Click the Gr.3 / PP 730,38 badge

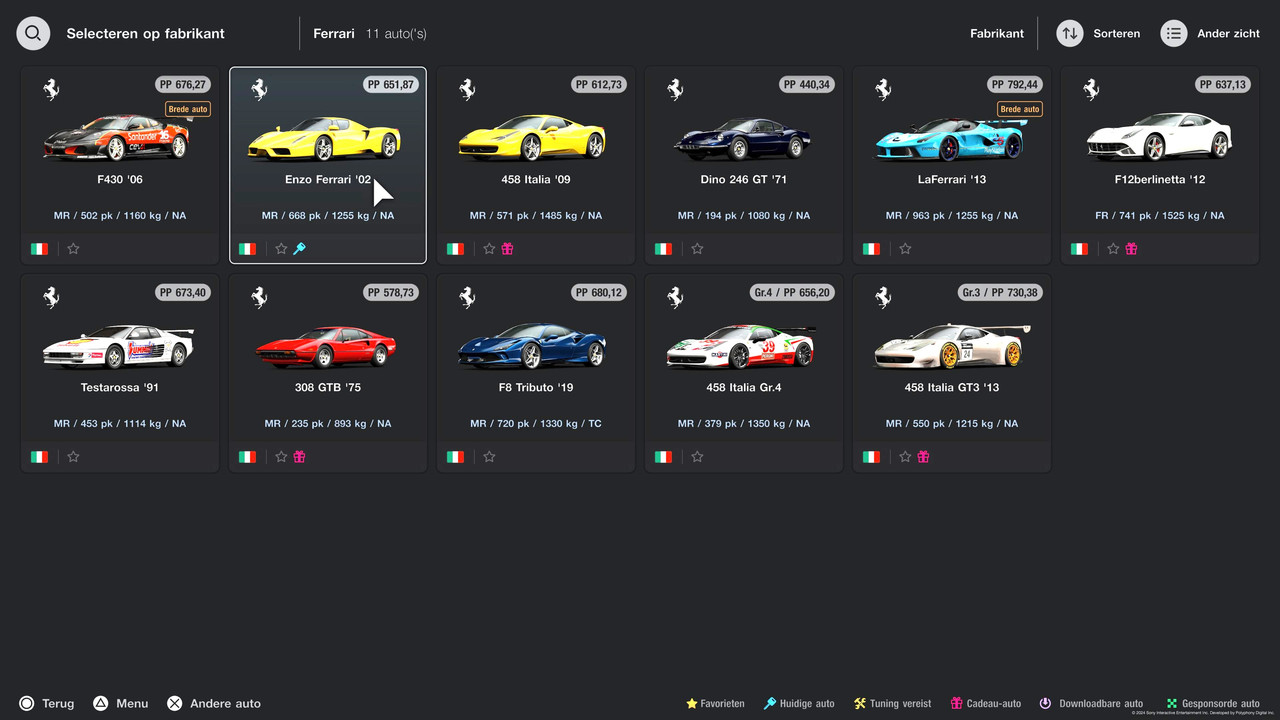[x=999, y=293]
